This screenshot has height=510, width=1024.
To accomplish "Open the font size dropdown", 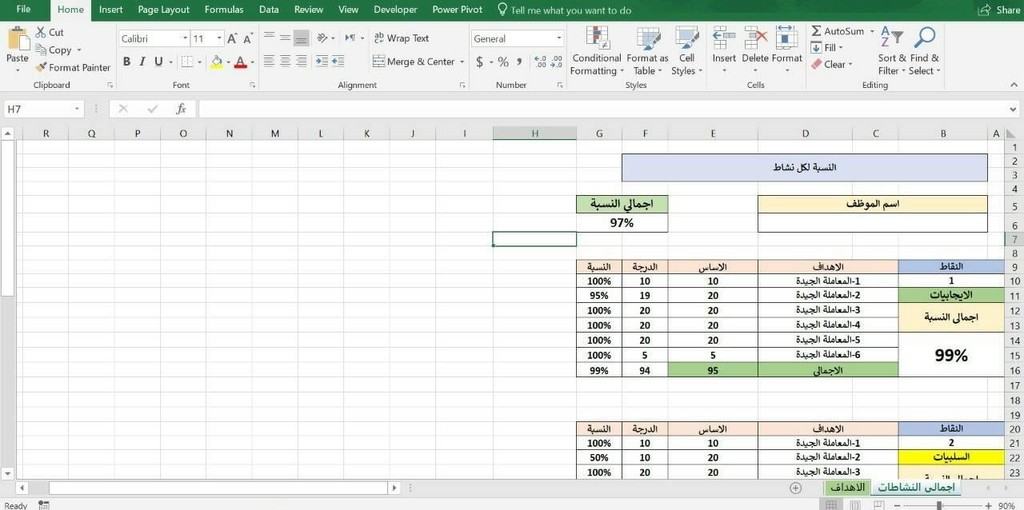I will pyautogui.click(x=219, y=39).
